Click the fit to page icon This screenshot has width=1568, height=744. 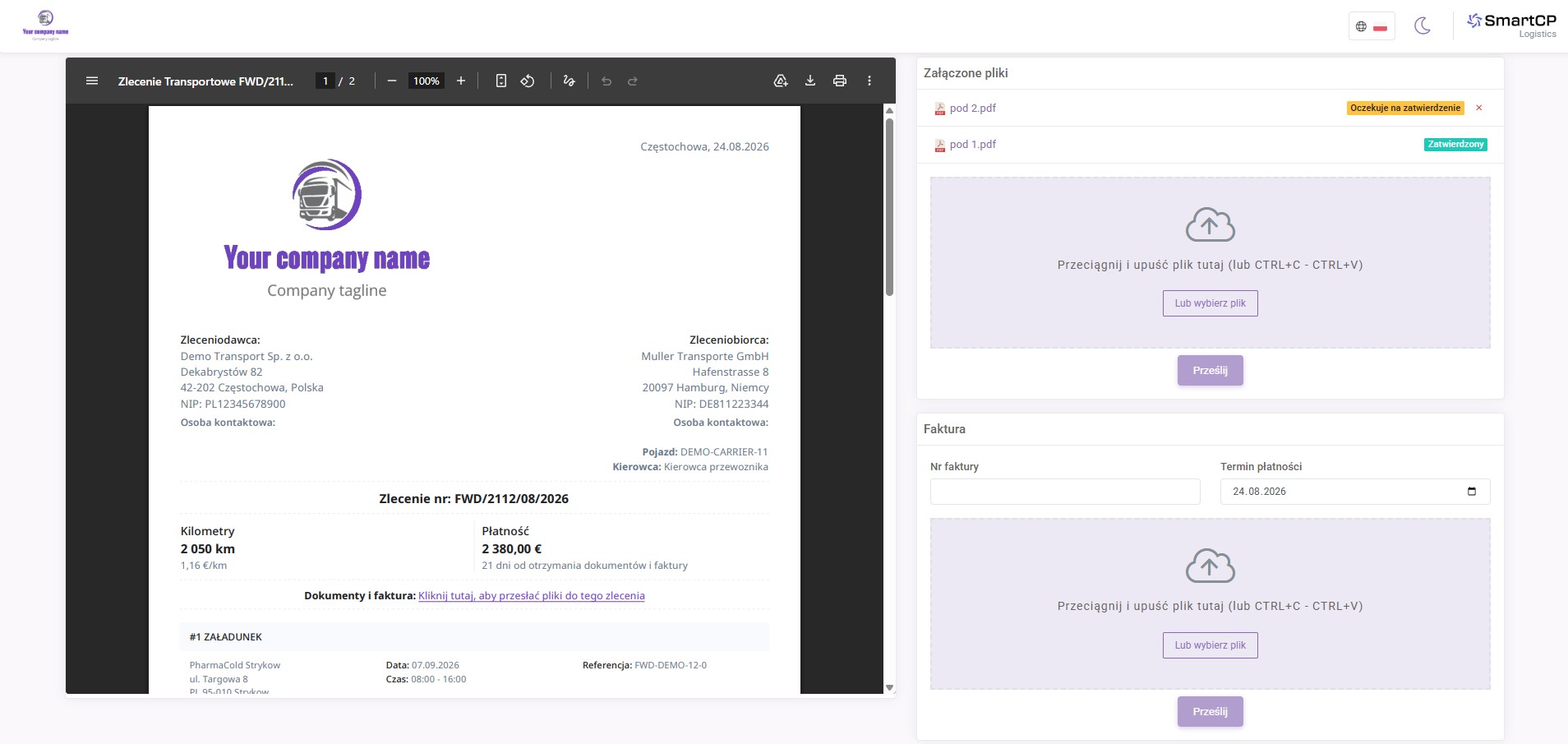tap(501, 81)
